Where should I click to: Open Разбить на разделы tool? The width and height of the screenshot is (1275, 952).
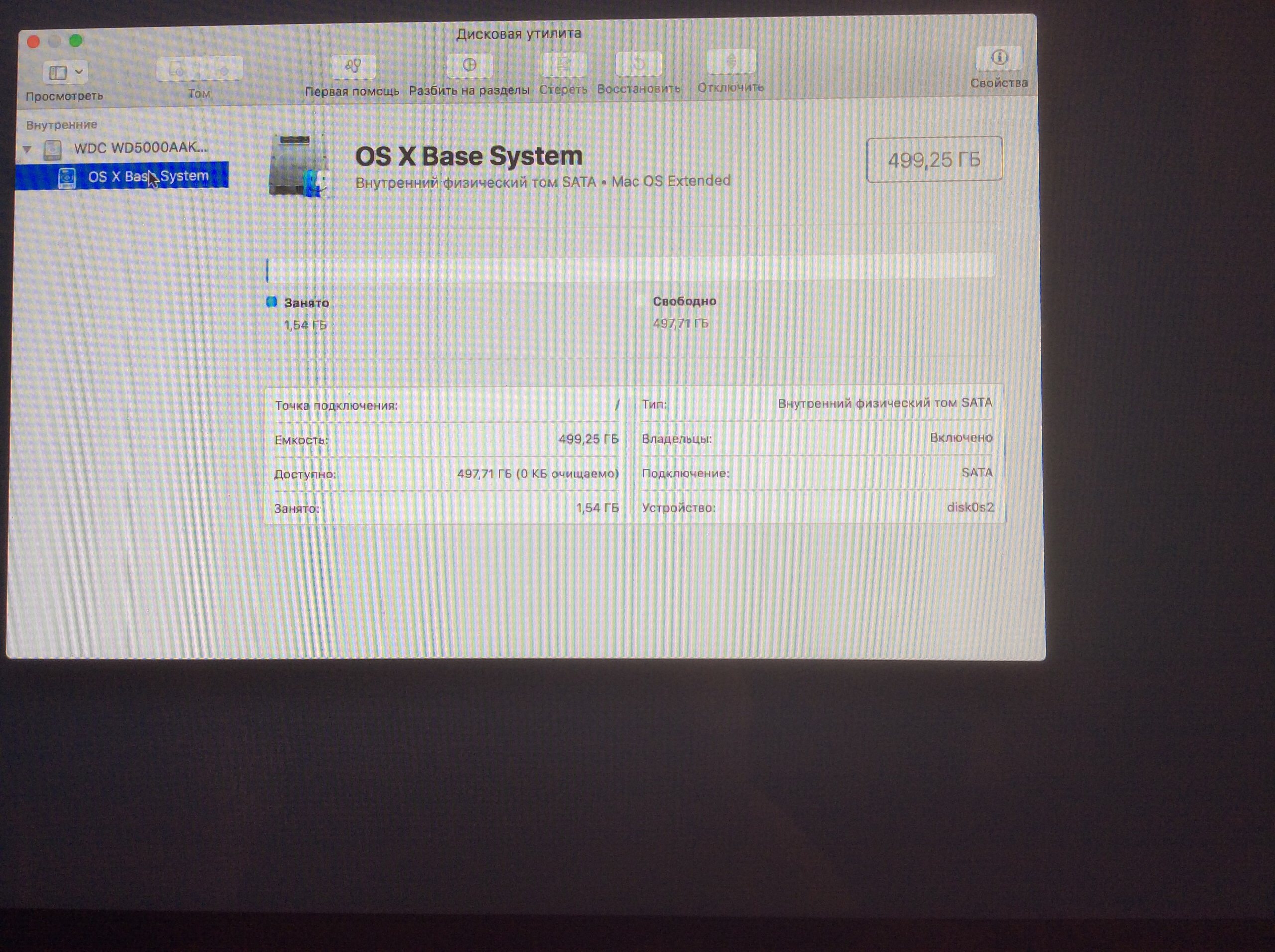point(470,66)
